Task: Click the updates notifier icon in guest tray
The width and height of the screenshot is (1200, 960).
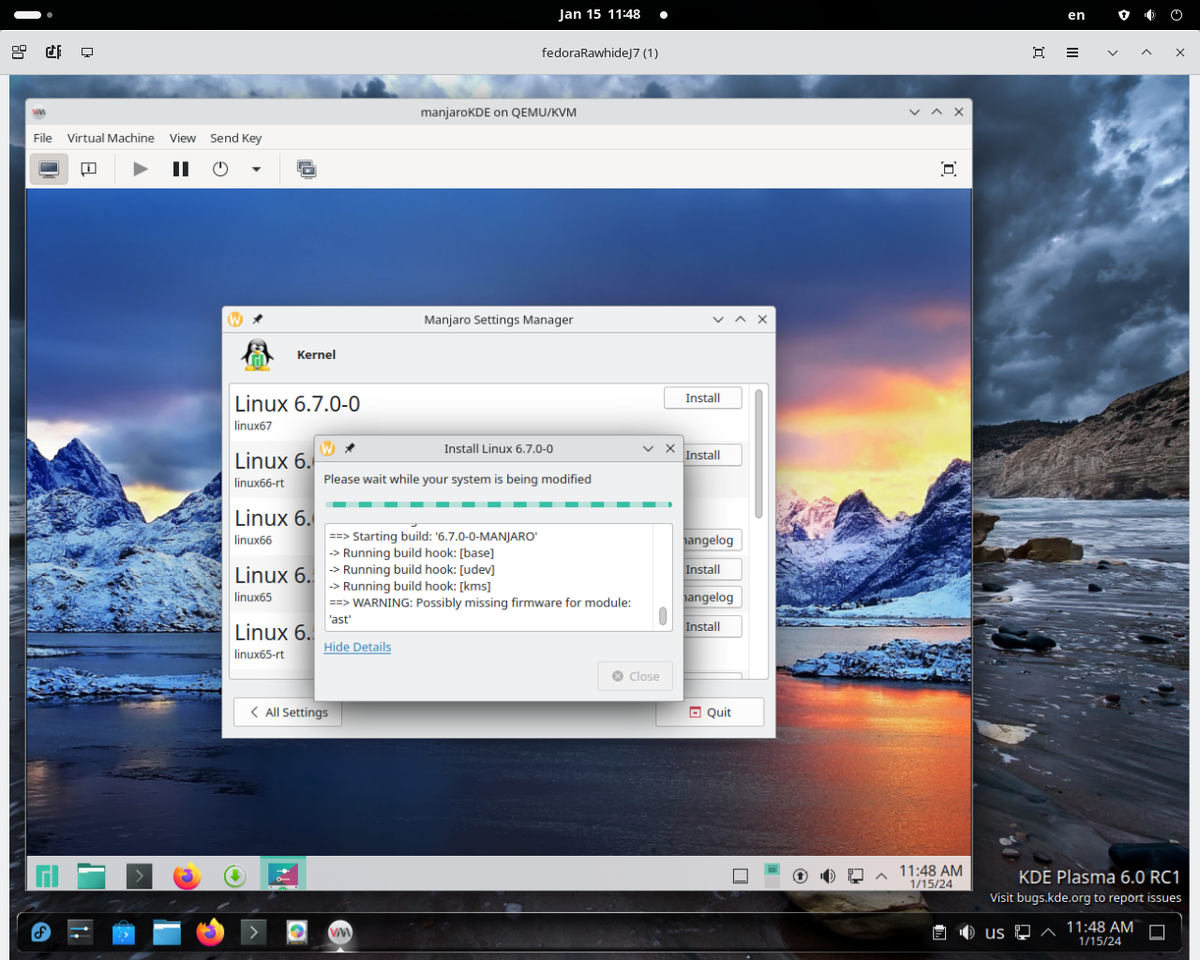Action: point(800,876)
